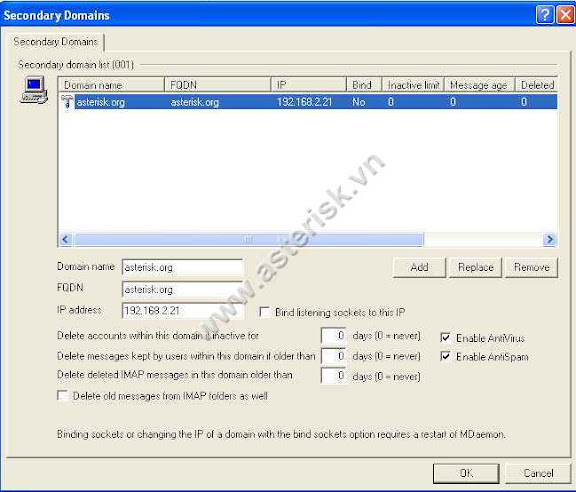Viewport: 576px width, 492px height.
Task: Open the help question mark button
Action: (545, 15)
